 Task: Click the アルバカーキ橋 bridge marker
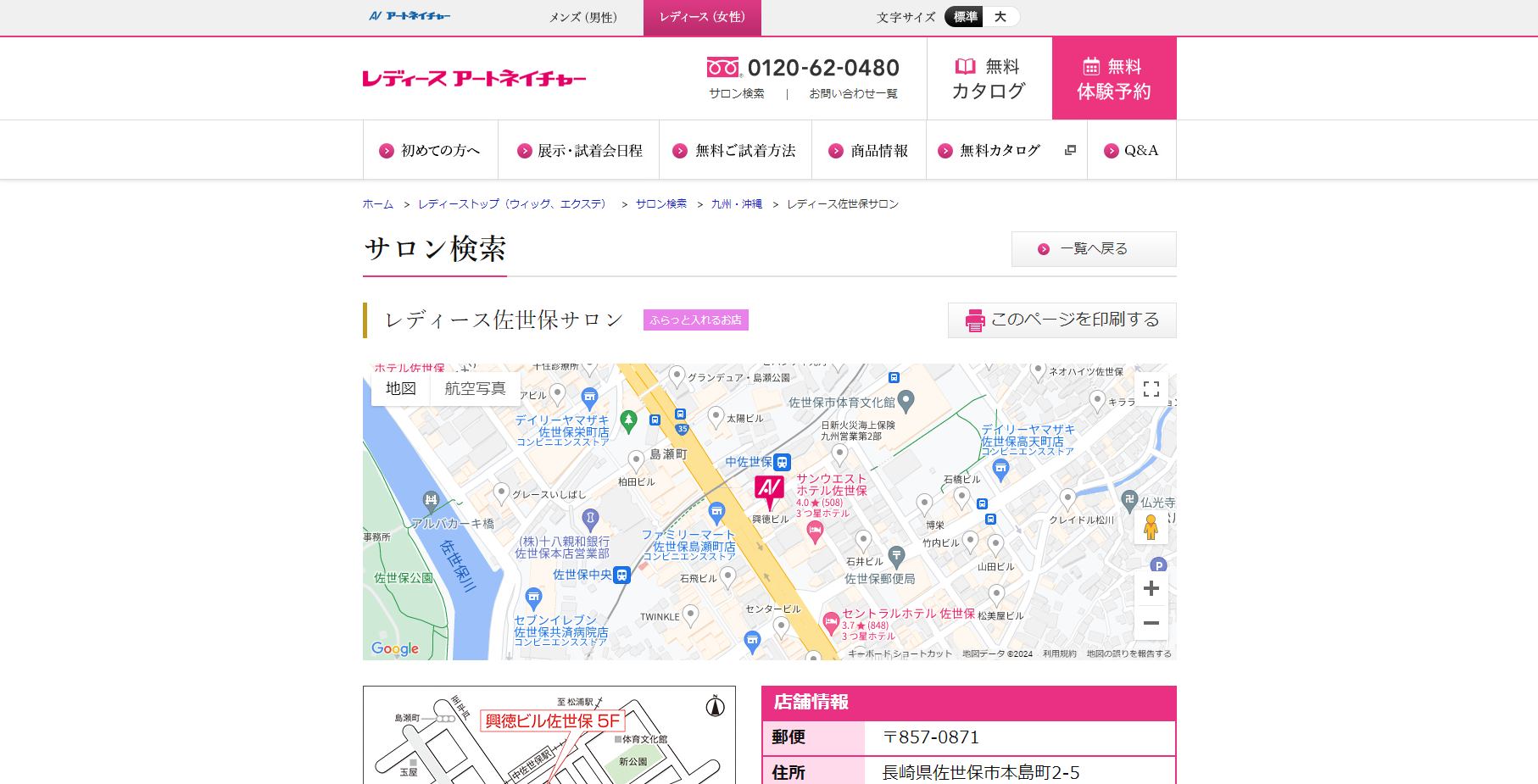point(431,500)
